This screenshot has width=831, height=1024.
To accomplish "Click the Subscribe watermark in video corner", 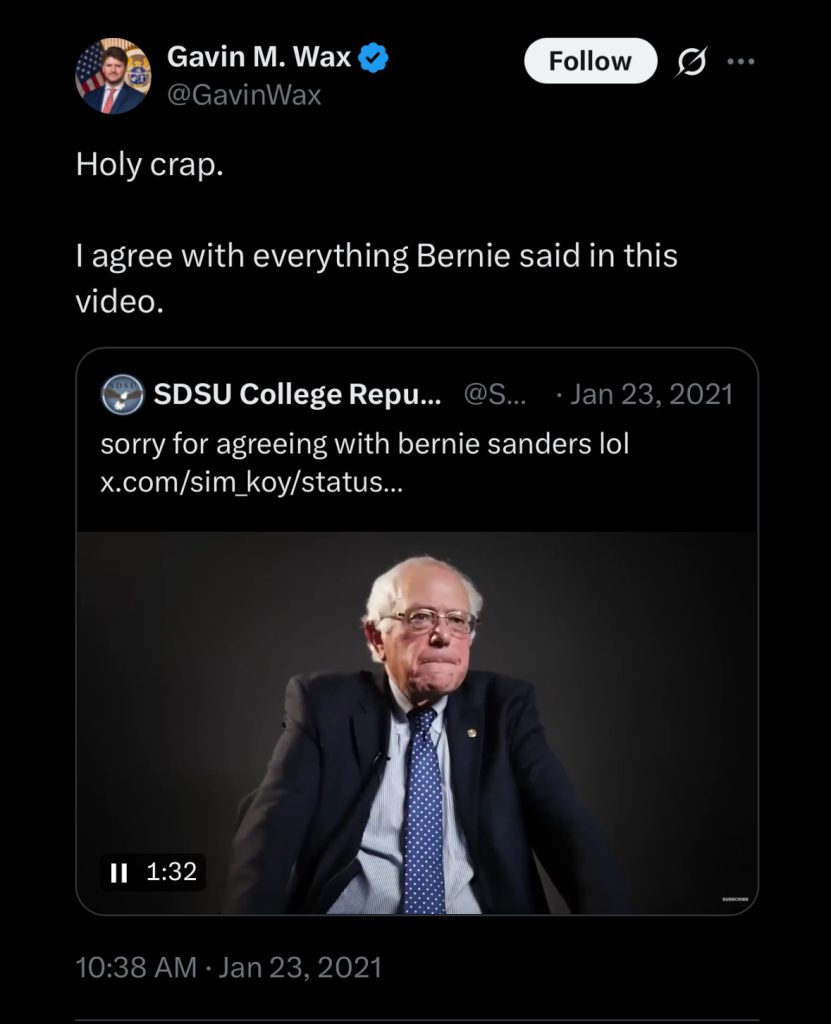I will (735, 899).
